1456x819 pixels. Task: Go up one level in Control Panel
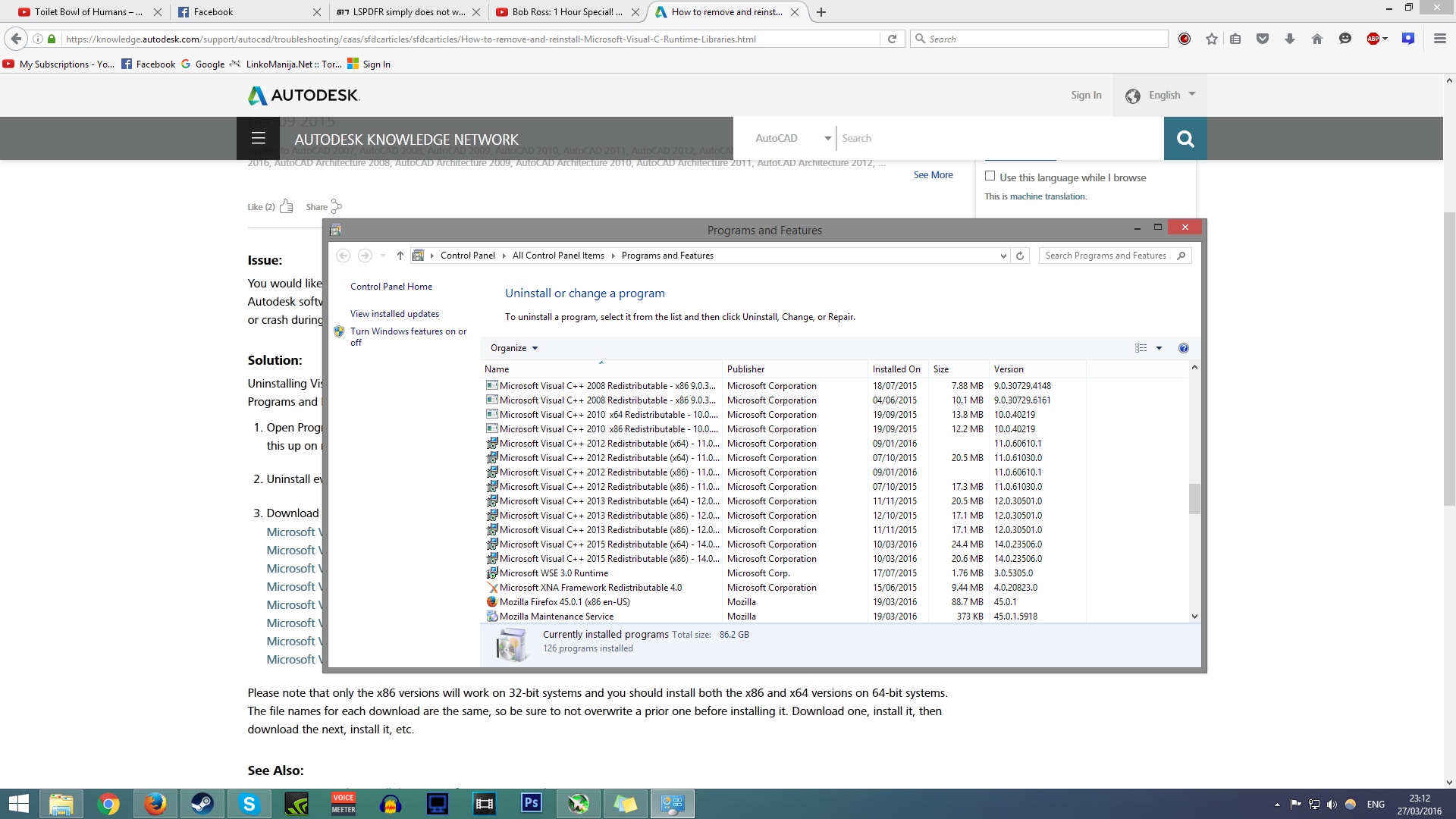[x=400, y=256]
